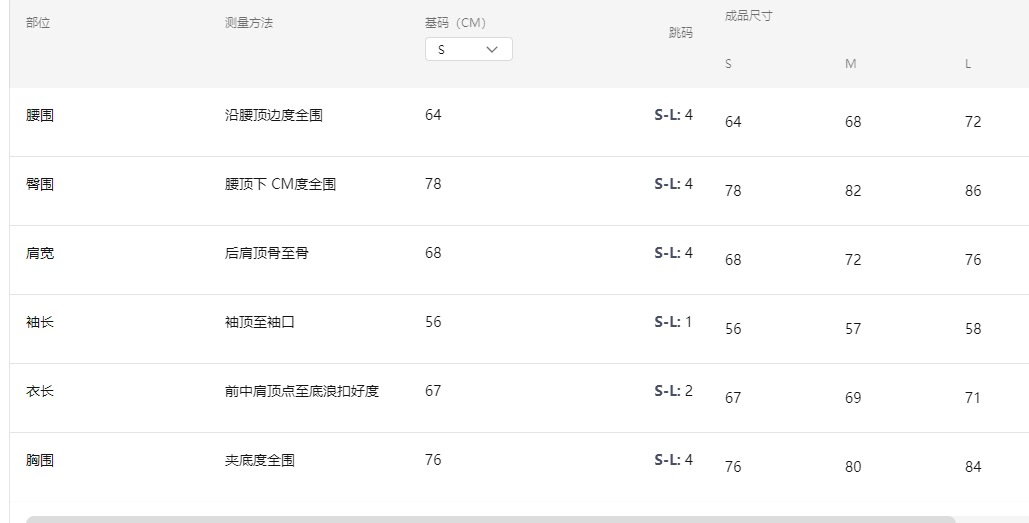The height and width of the screenshot is (523, 1029).
Task: Open the S base size dropdown
Action: click(468, 49)
